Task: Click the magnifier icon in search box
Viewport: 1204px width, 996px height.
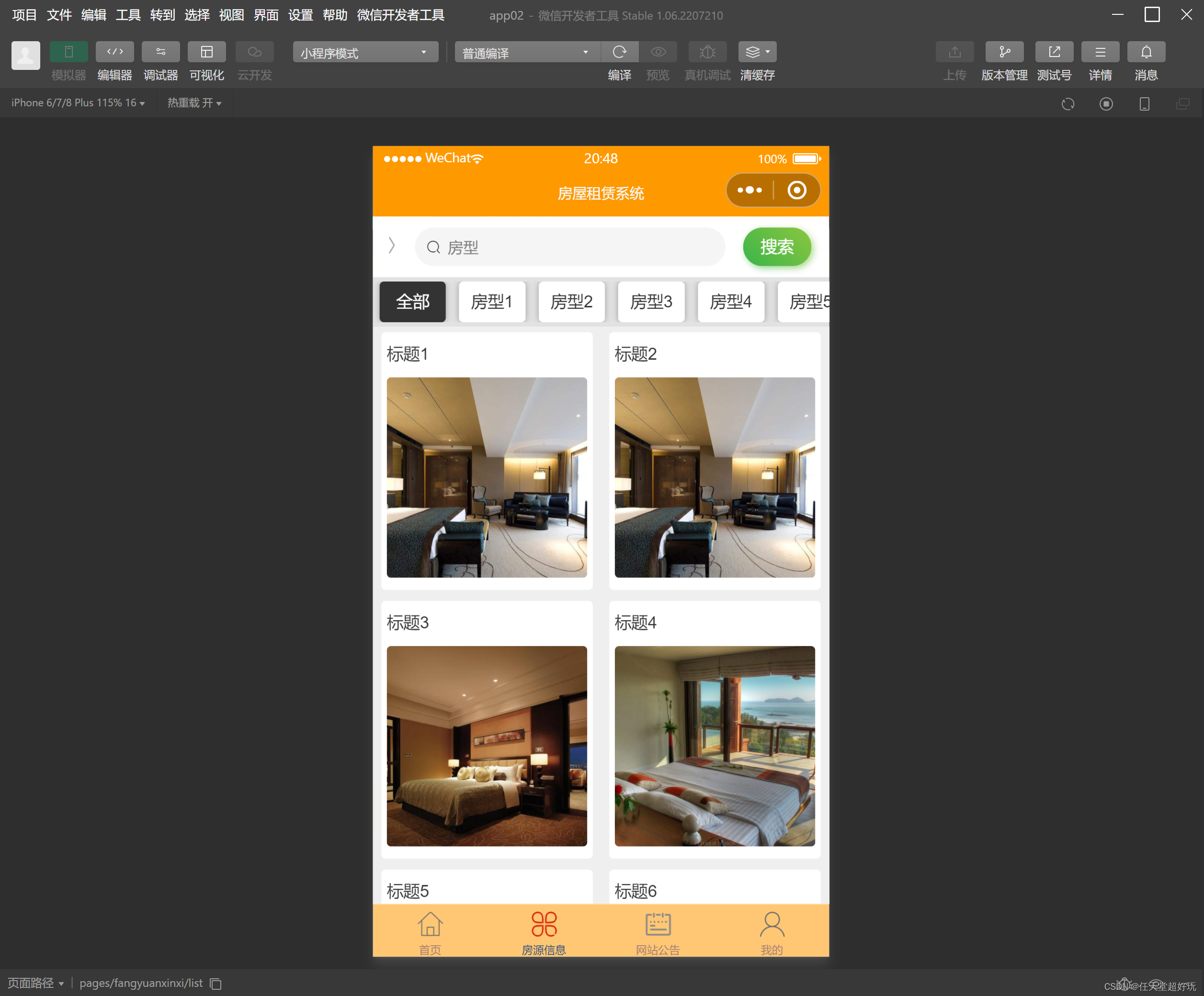Action: (434, 247)
